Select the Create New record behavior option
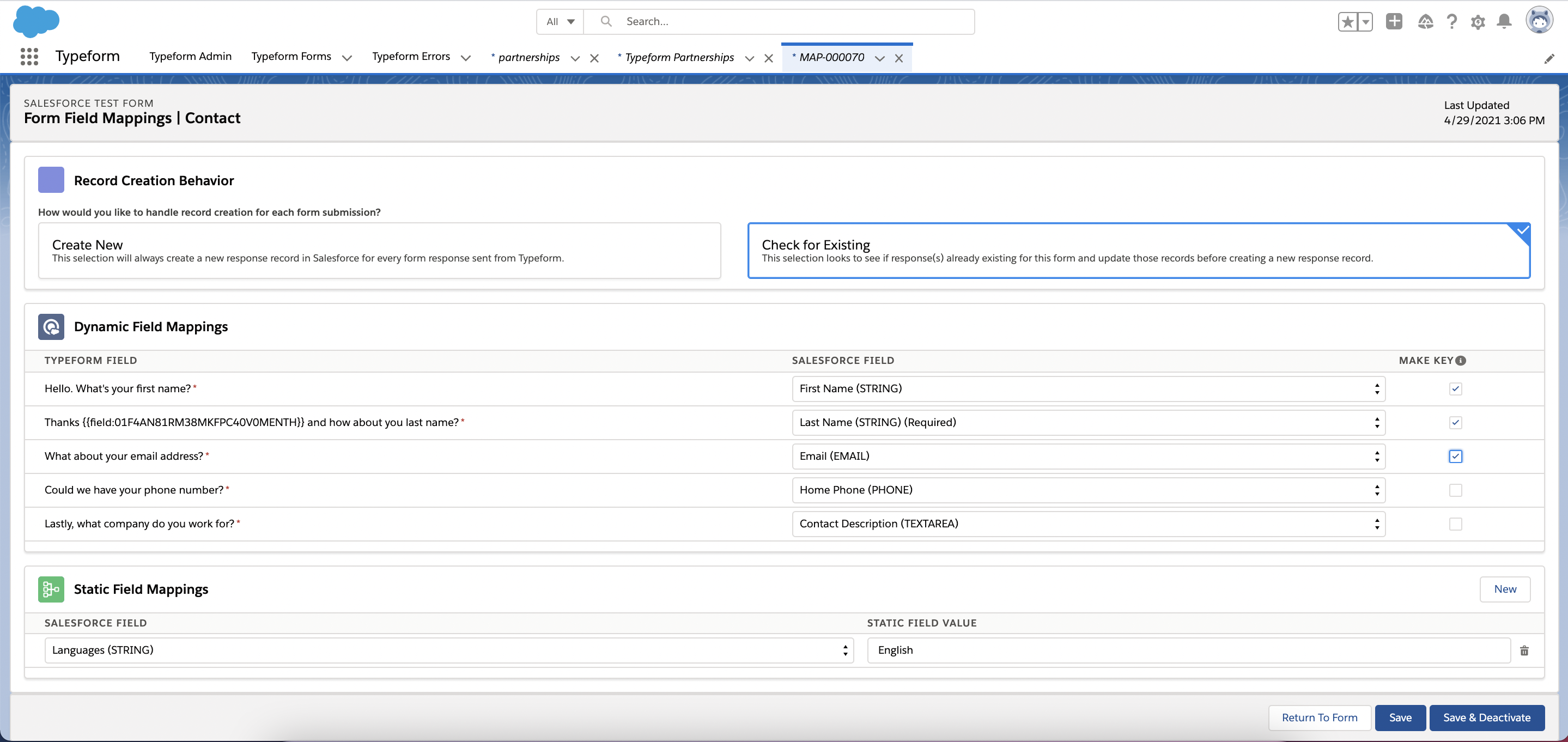Image resolution: width=1568 pixels, height=742 pixels. pos(379,251)
